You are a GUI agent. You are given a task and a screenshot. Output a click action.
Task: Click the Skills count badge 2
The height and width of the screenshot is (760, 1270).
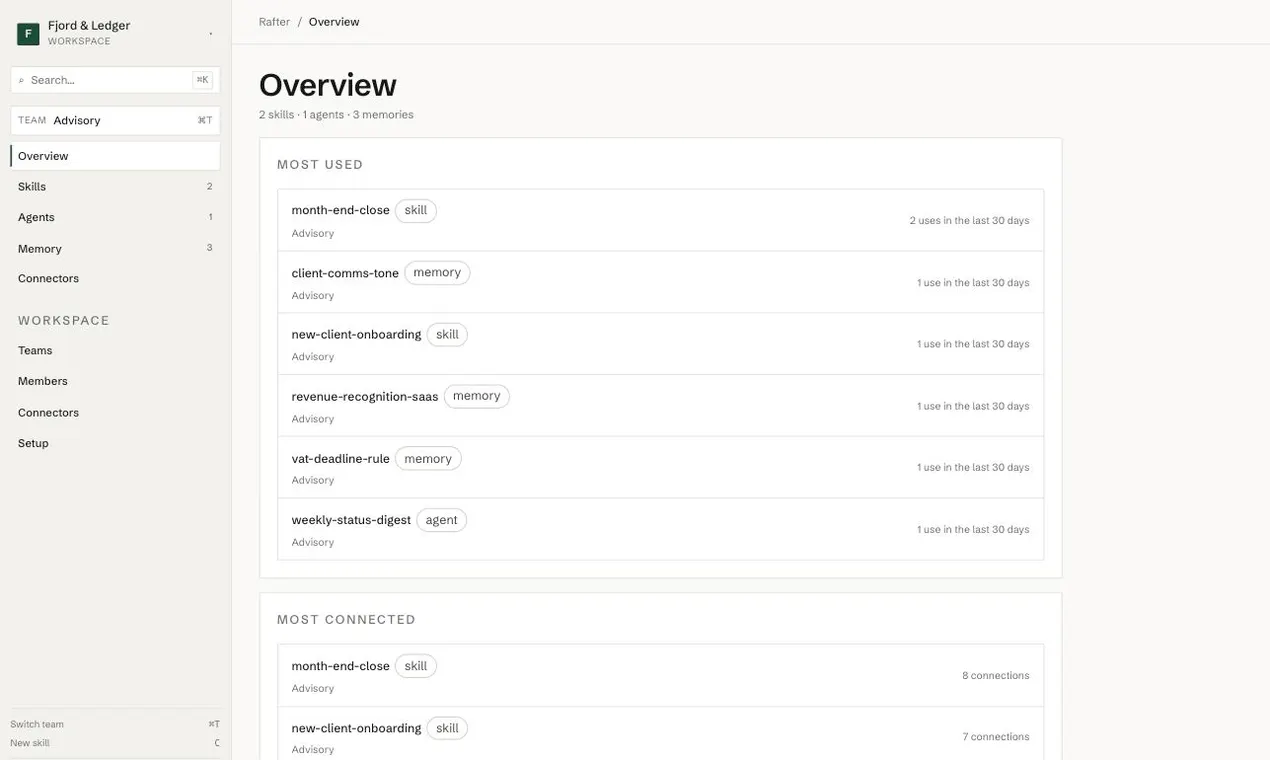209,187
